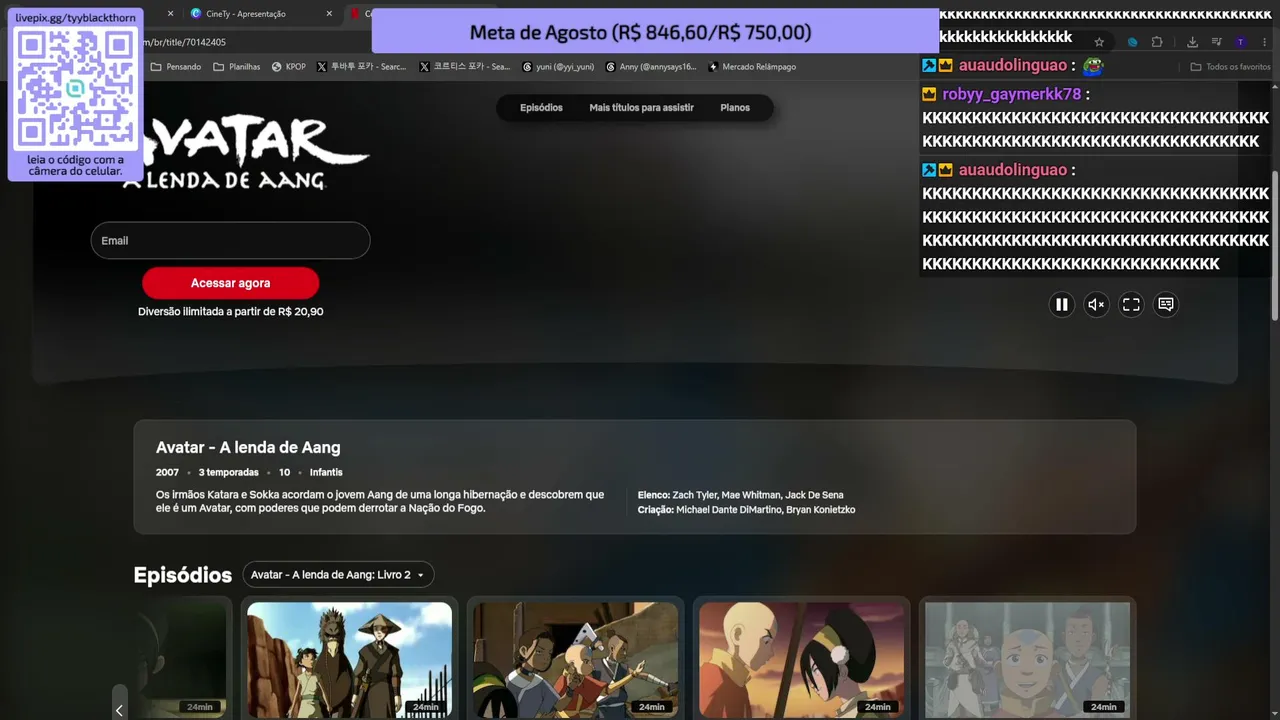This screenshot has height=720, width=1280.
Task: Open the Pensando bookmark folder
Action: pos(176,67)
